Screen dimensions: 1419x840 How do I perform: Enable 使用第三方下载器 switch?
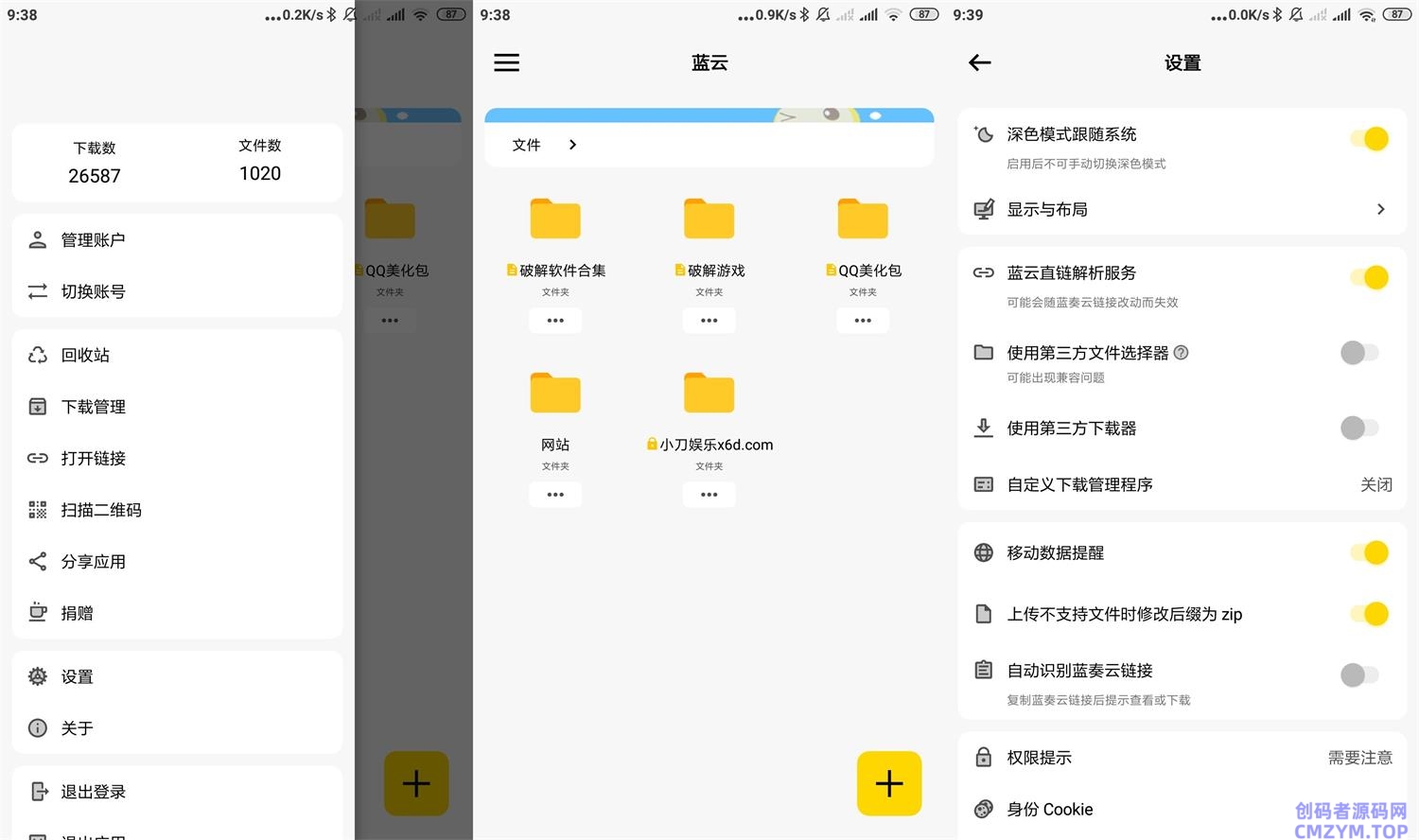1359,429
